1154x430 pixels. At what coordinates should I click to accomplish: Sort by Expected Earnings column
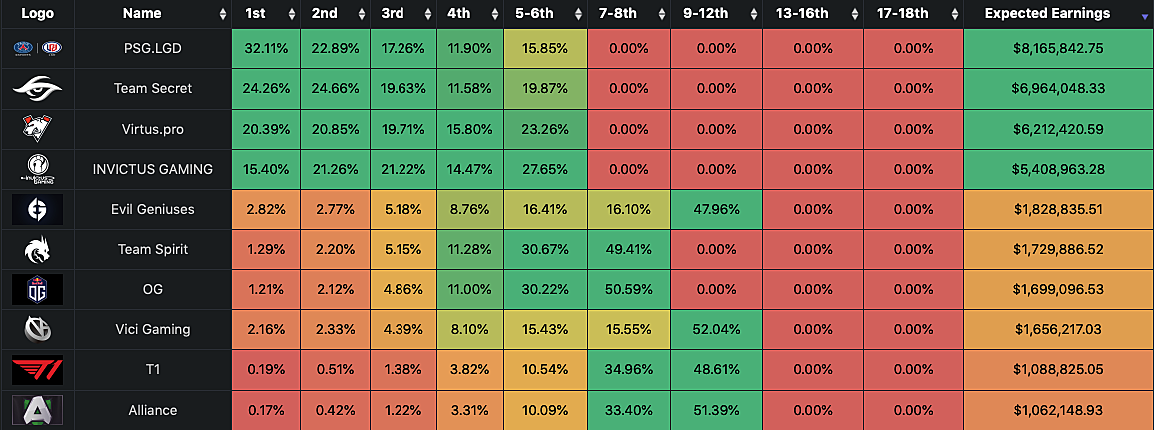pos(1047,14)
